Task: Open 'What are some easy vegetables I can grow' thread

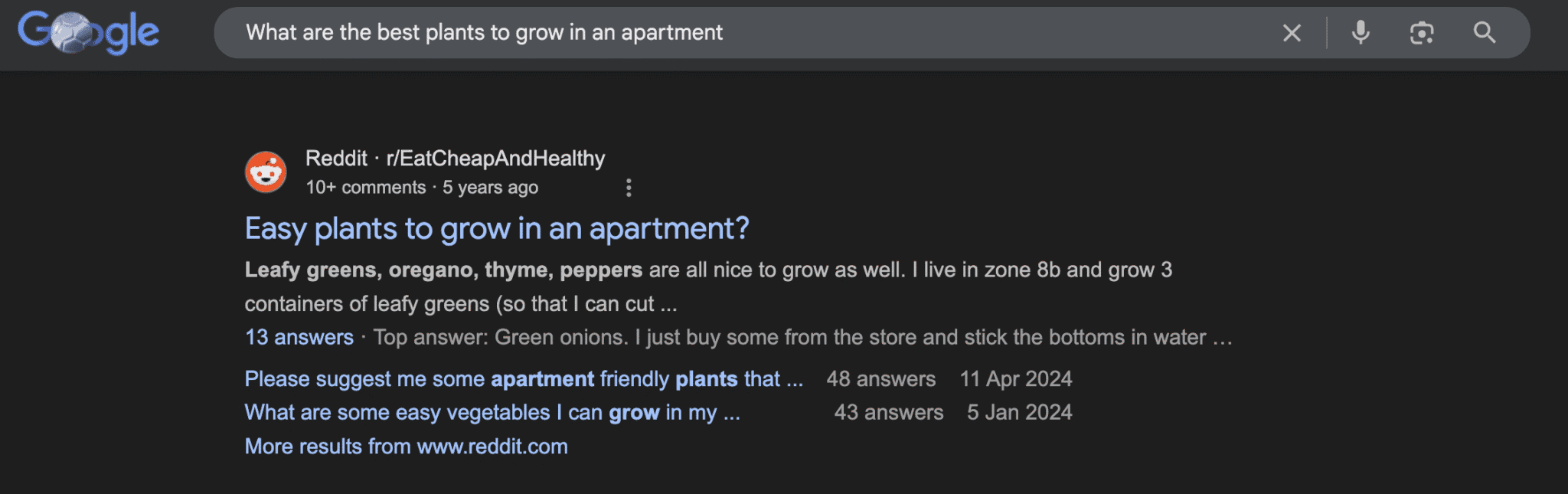Action: click(492, 412)
